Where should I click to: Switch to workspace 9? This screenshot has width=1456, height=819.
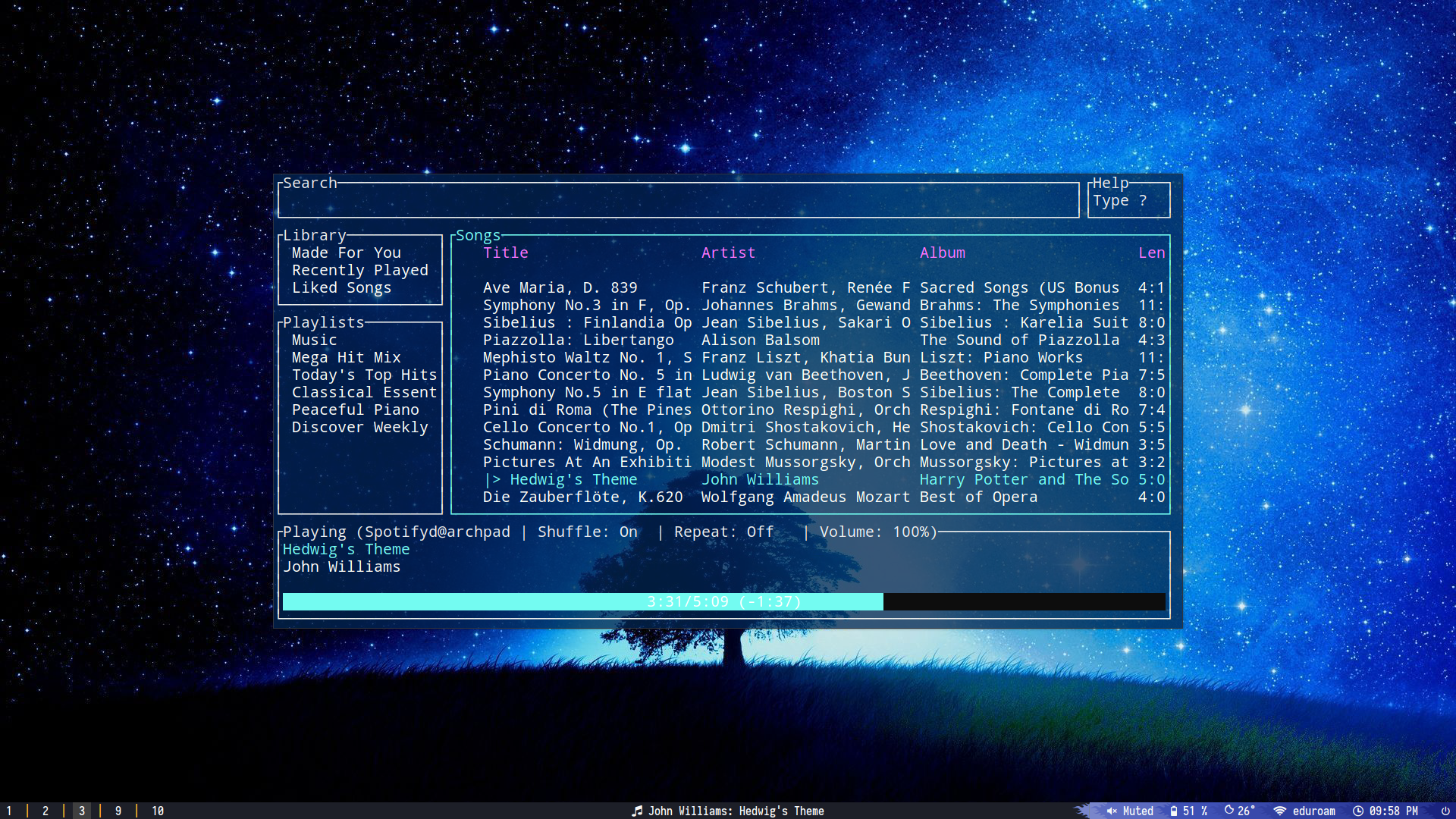[118, 811]
